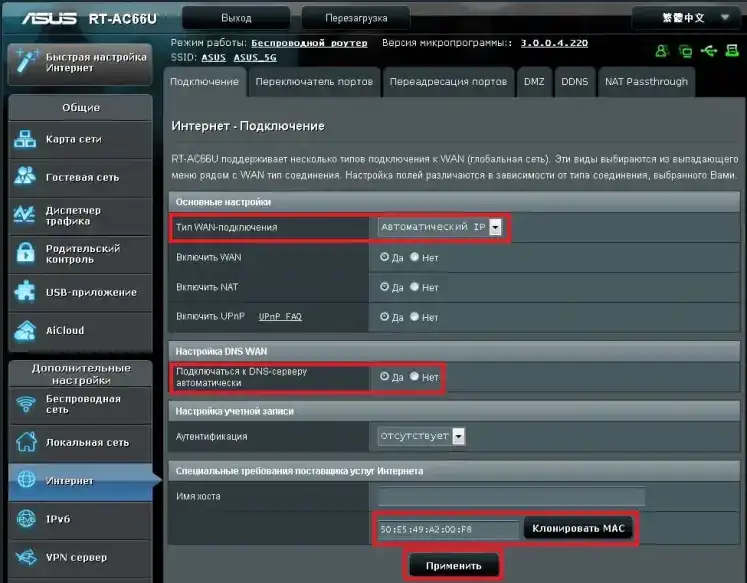Click the Интернет - Подключение page title
Image resolution: width=747 pixels, height=583 pixels.
tap(248, 126)
